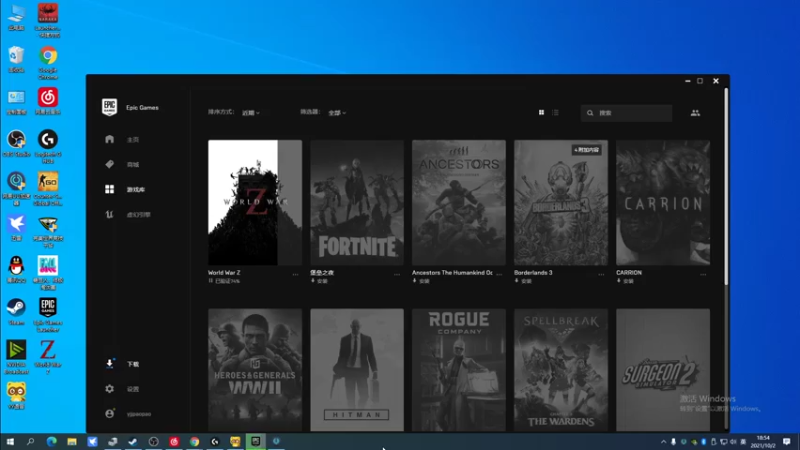Open Fall Guys desktop shortcut
Viewport: 800px width, 450px height.
(48, 273)
